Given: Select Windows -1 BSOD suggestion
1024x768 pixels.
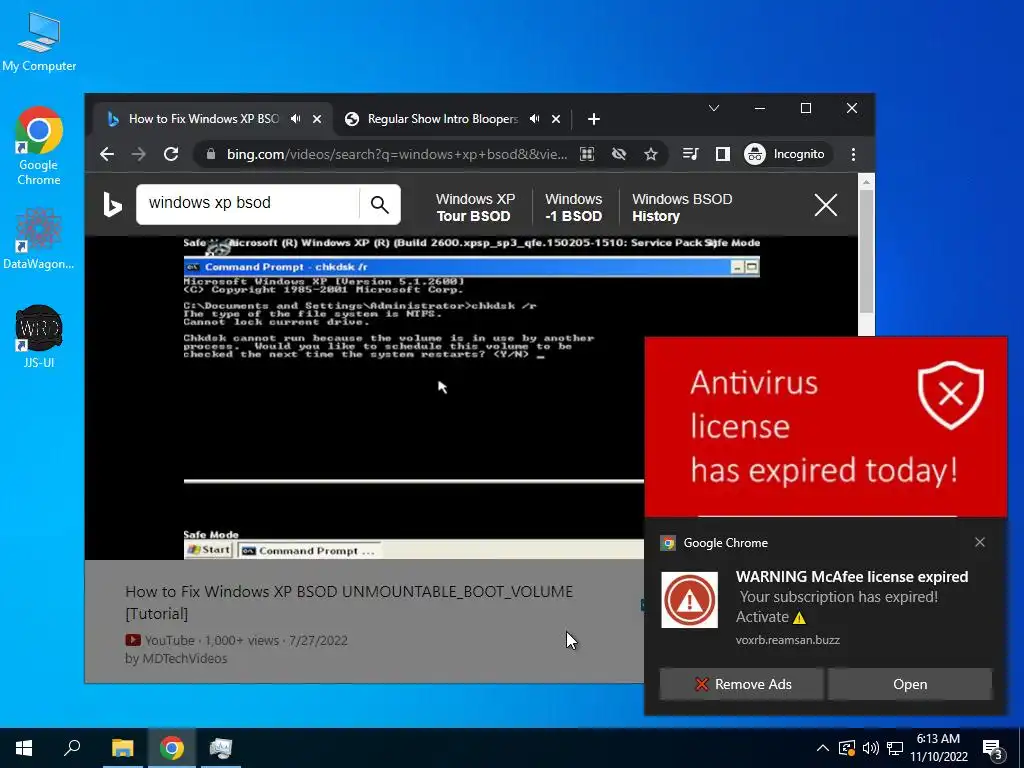Looking at the screenshot, I should click(x=573, y=207).
